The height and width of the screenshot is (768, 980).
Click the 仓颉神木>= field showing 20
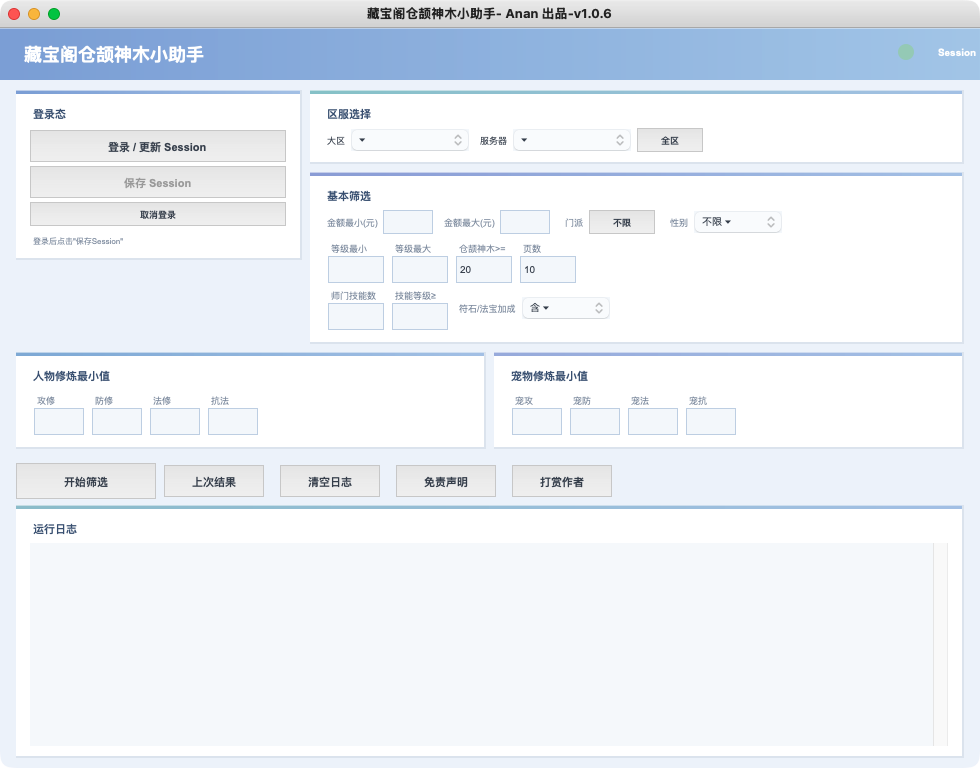click(x=484, y=269)
